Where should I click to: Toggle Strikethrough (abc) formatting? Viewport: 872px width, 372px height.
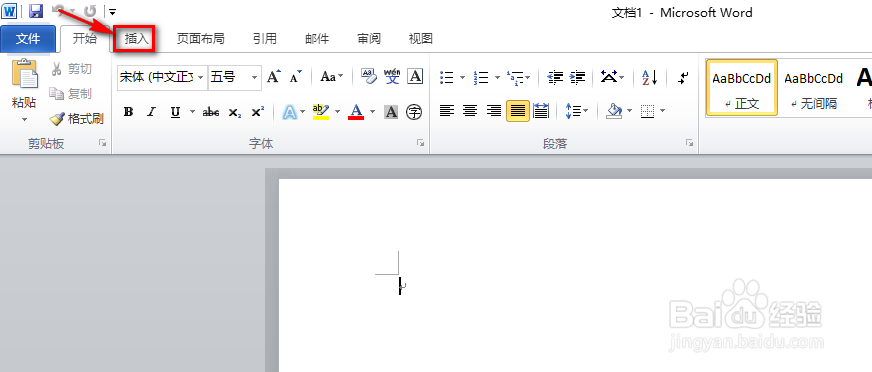[x=211, y=112]
